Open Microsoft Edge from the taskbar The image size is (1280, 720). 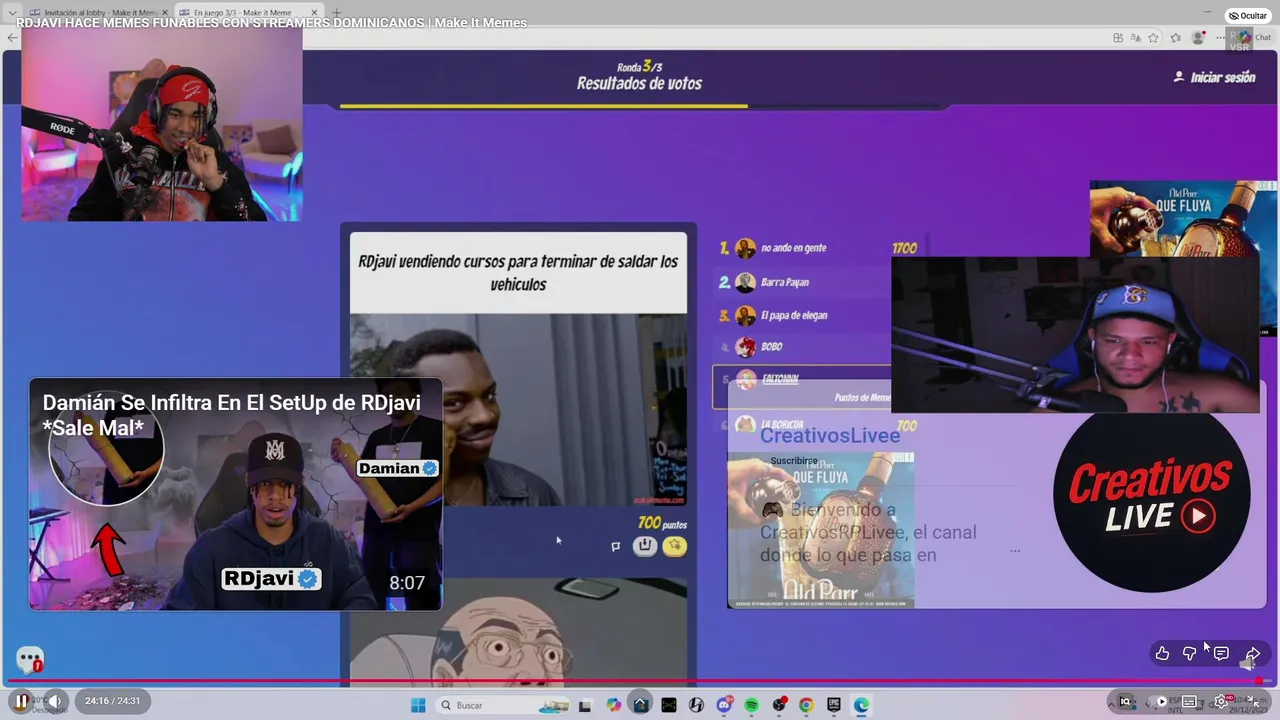coord(861,705)
